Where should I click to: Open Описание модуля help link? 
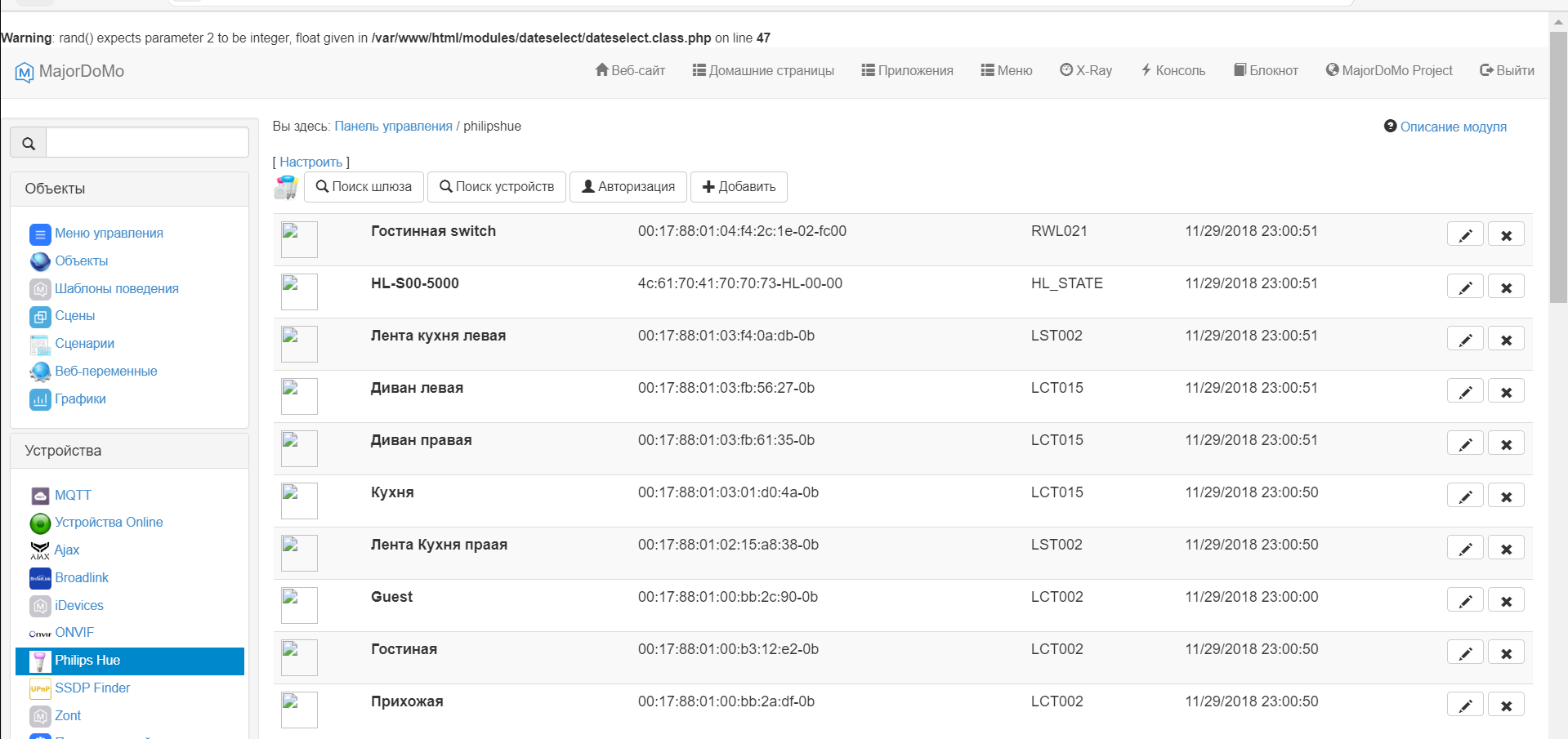[1453, 127]
